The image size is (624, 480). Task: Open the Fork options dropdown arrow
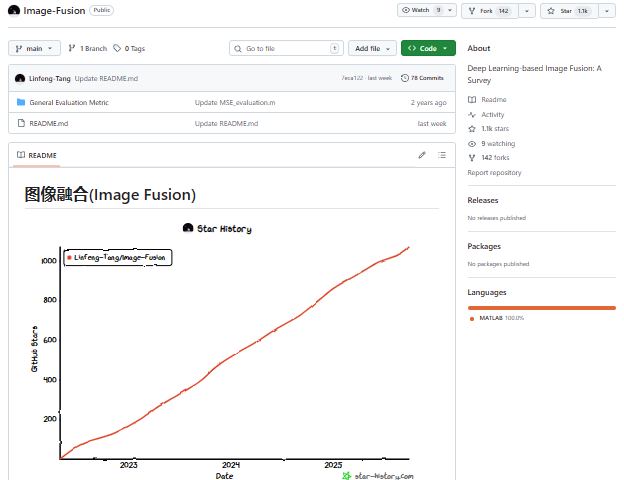525,11
